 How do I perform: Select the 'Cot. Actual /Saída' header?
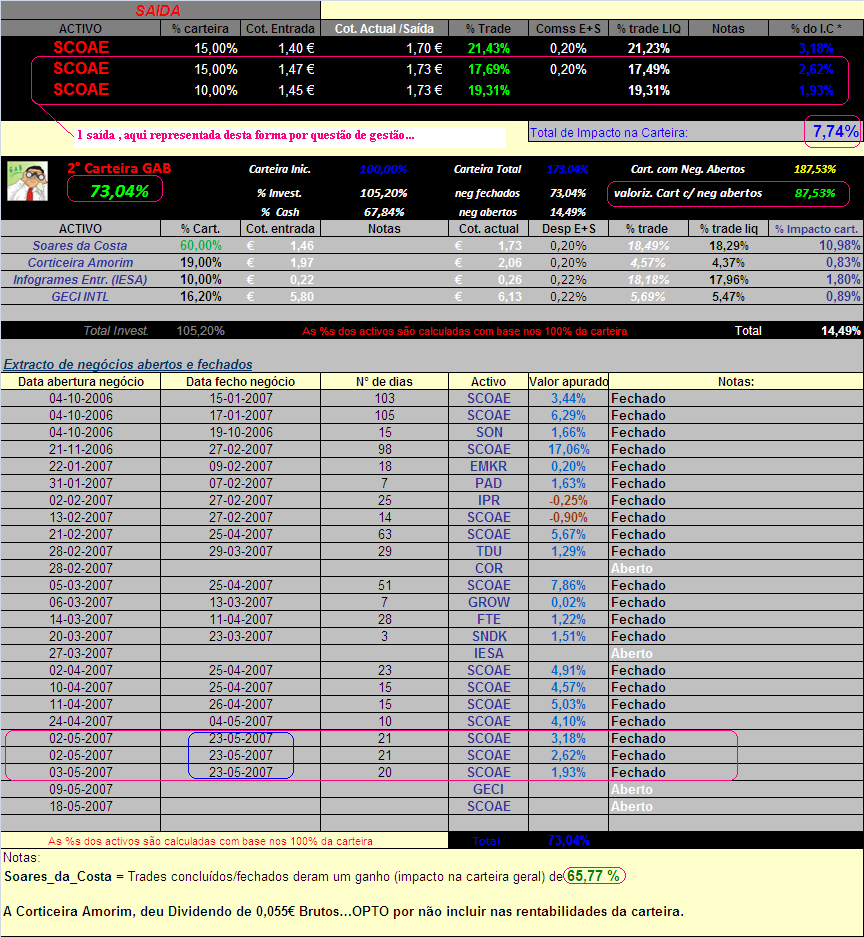coord(384,29)
